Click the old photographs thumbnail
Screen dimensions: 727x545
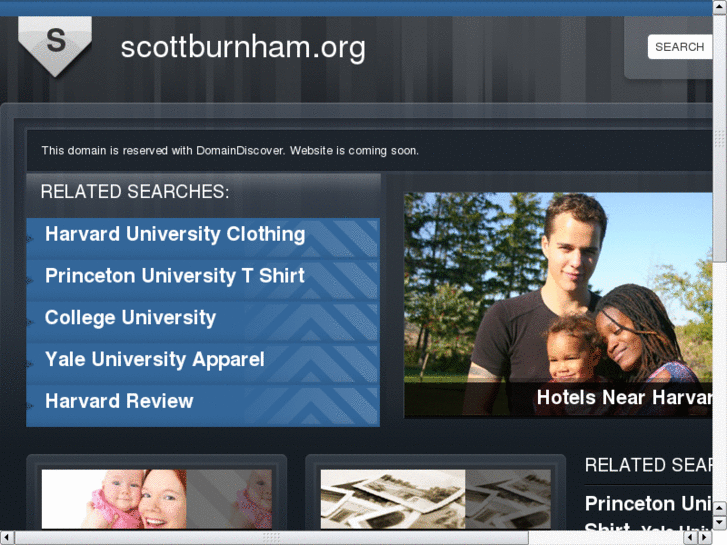(x=435, y=499)
